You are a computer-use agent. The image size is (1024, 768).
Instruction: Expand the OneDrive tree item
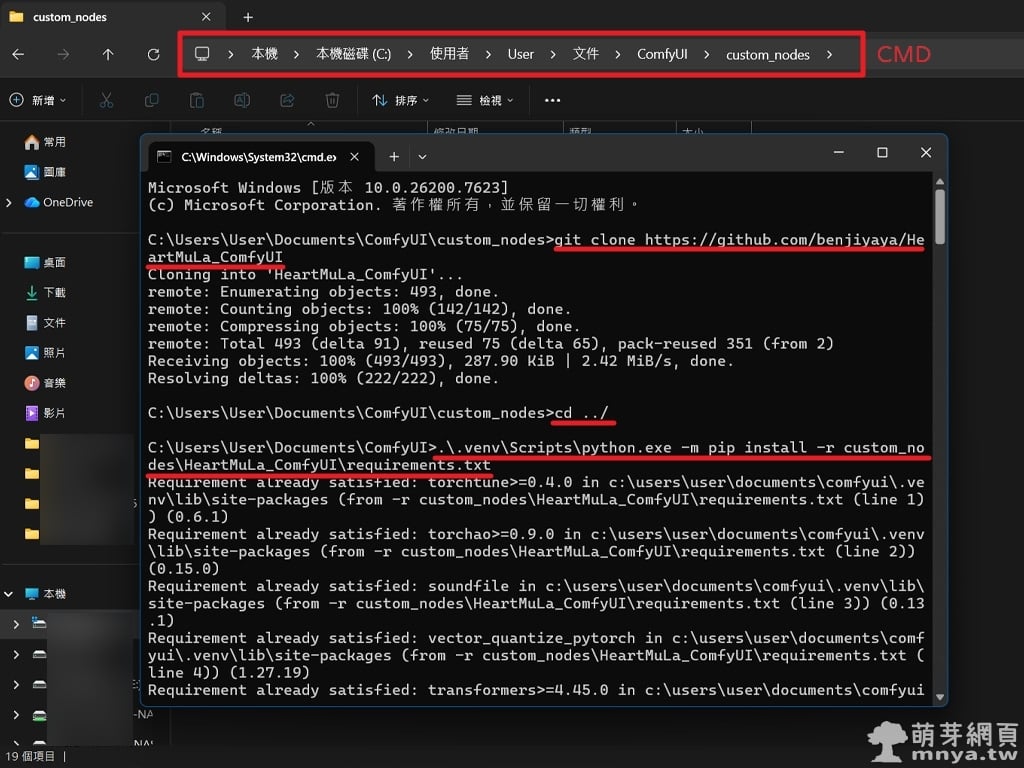click(9, 202)
